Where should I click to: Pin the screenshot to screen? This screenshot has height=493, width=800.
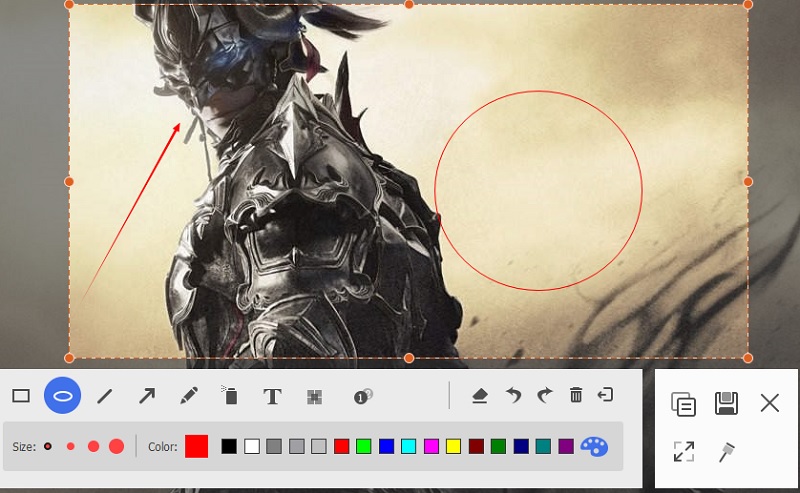click(x=727, y=452)
